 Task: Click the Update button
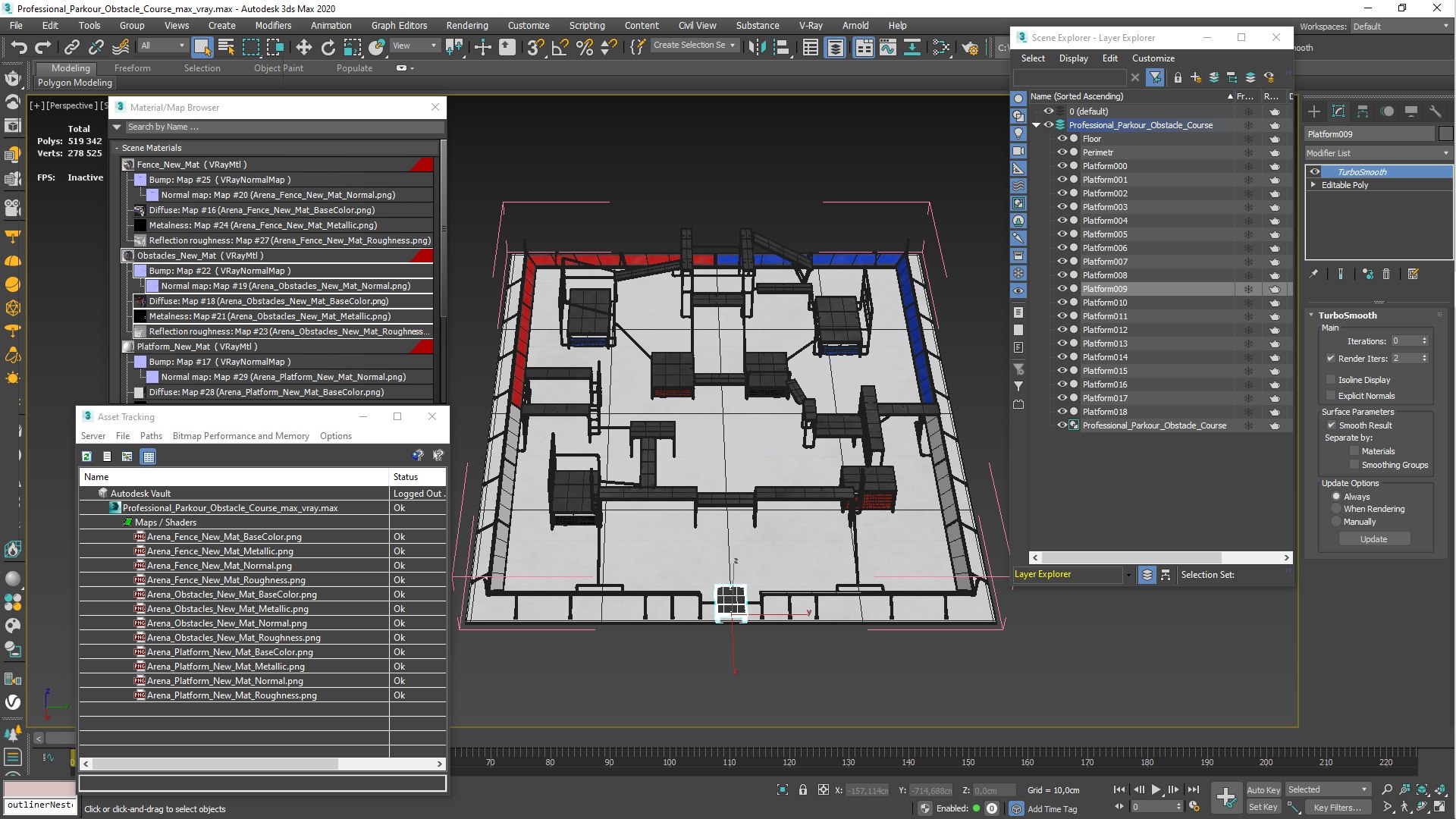[1373, 539]
